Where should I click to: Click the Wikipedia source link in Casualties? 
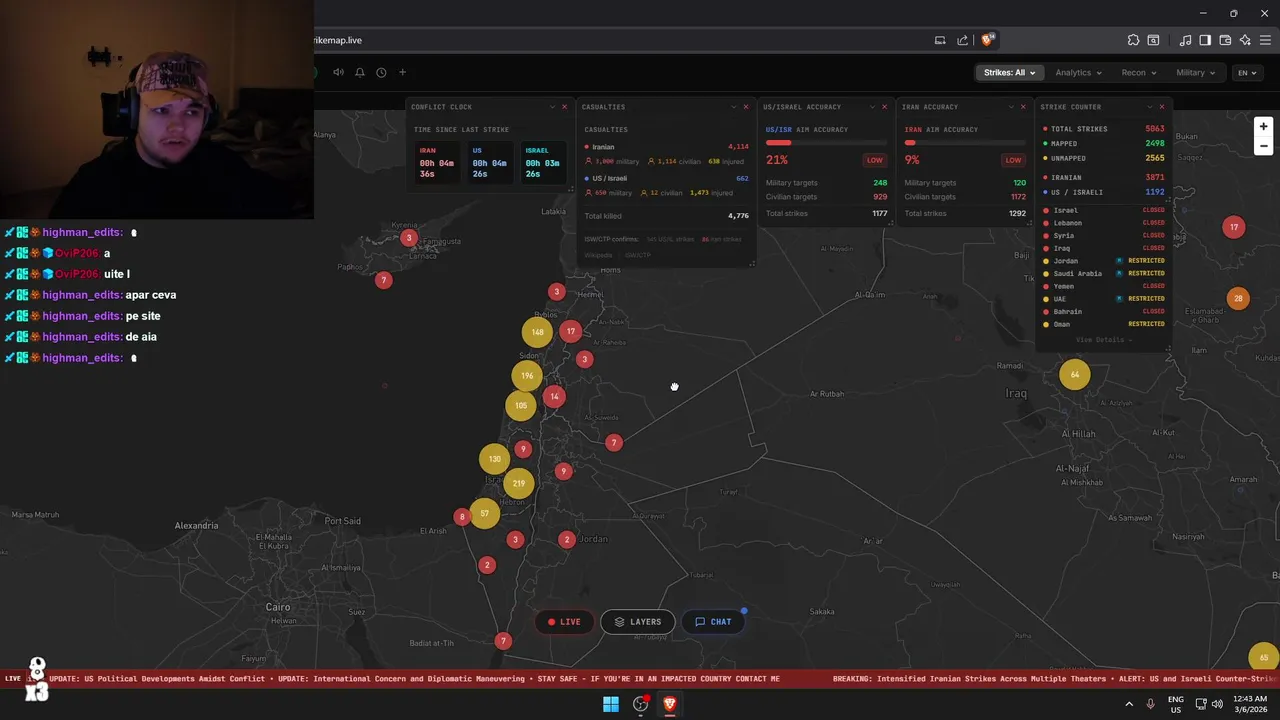click(597, 255)
